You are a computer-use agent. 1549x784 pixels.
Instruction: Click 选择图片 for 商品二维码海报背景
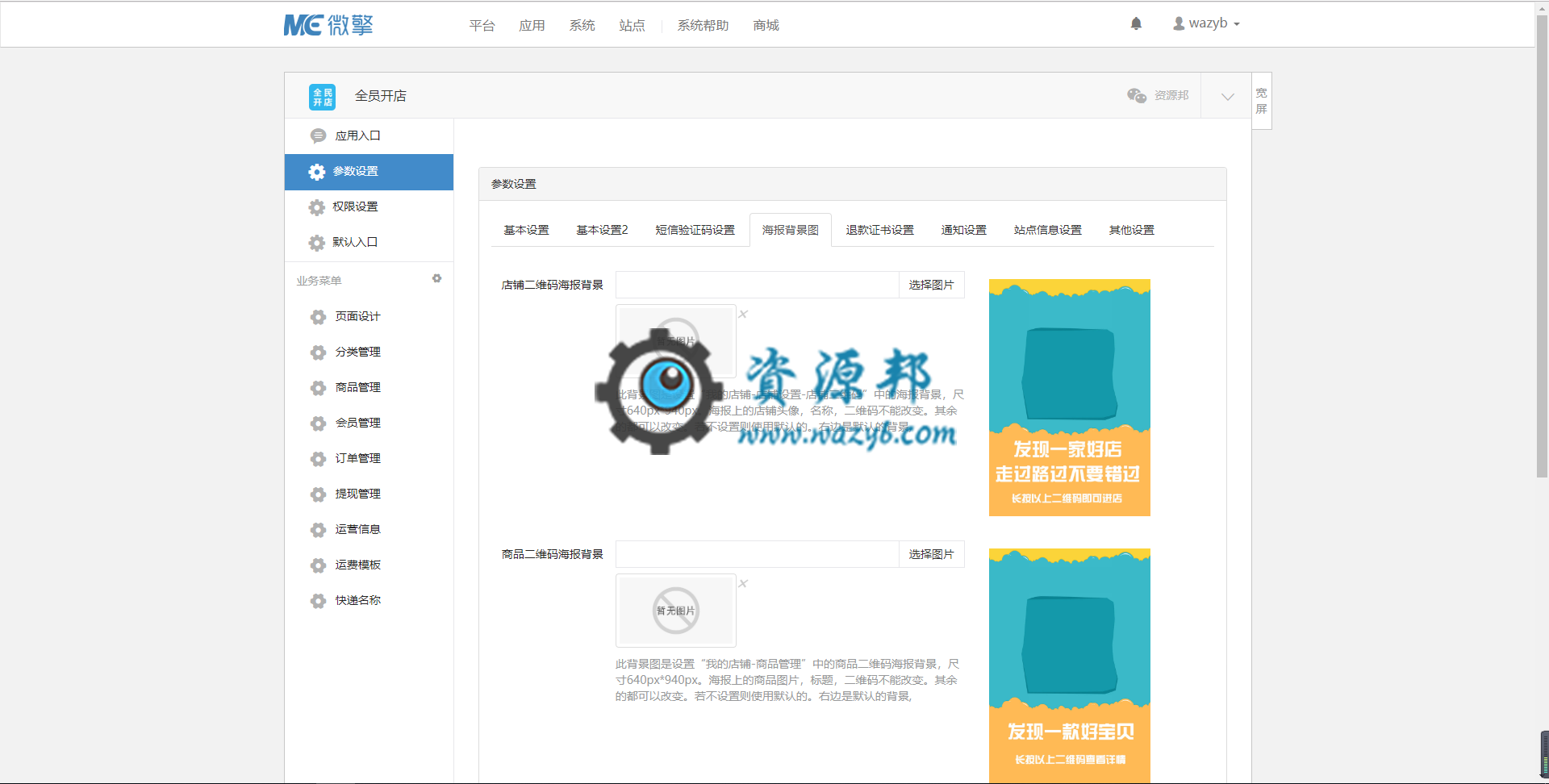931,554
